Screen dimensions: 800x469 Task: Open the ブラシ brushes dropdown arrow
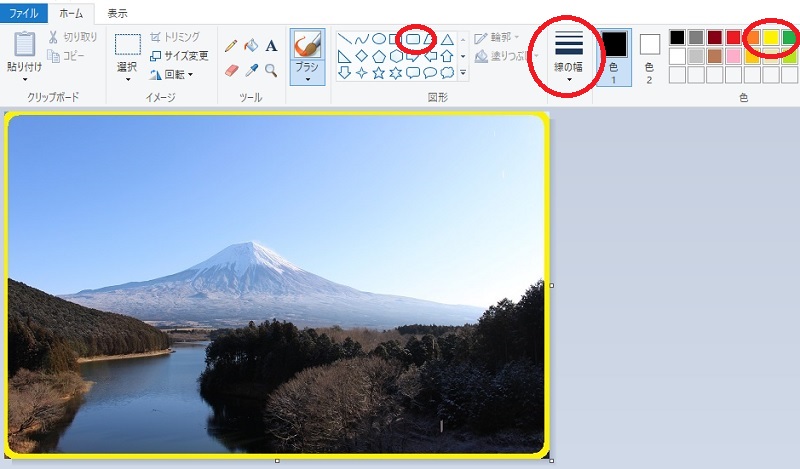tap(307, 79)
